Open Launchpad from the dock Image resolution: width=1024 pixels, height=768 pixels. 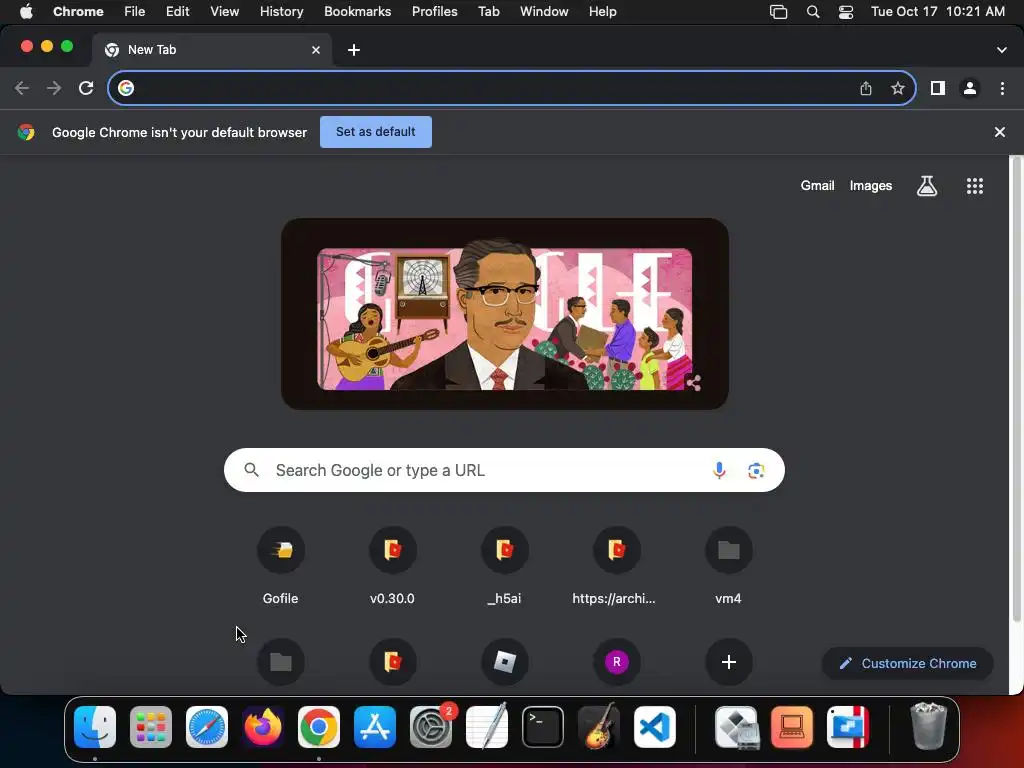click(151, 727)
